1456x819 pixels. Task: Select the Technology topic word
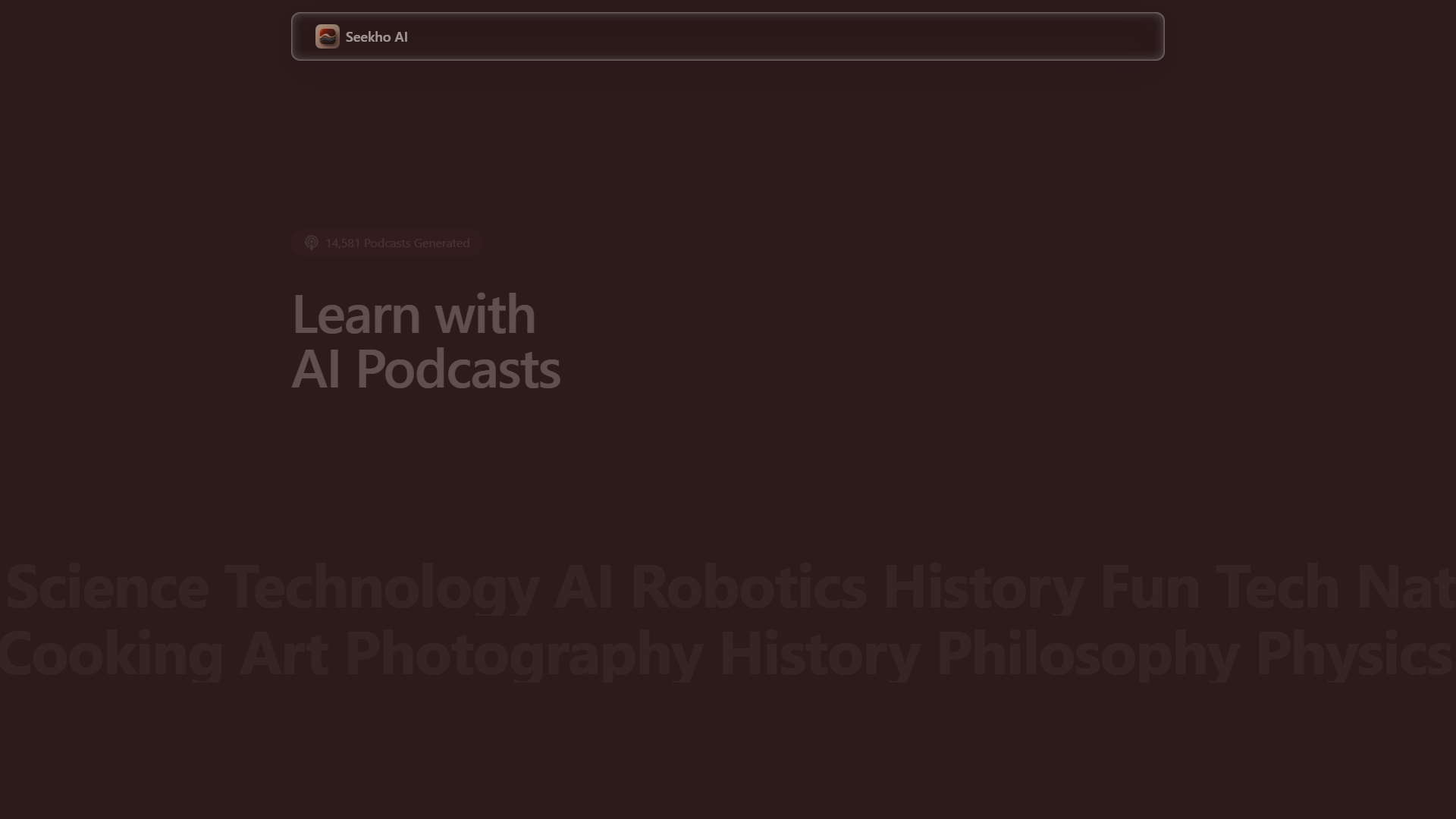[381, 588]
